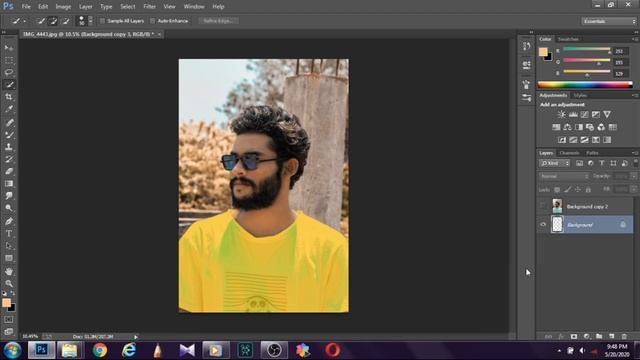Image resolution: width=640 pixels, height=360 pixels.
Task: Select the Move tool
Action: coord(9,48)
